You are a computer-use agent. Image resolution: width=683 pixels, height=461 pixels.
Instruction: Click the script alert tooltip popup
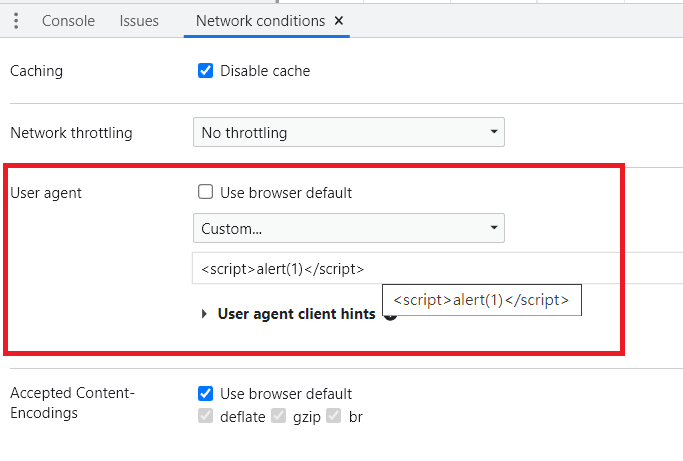click(x=481, y=300)
